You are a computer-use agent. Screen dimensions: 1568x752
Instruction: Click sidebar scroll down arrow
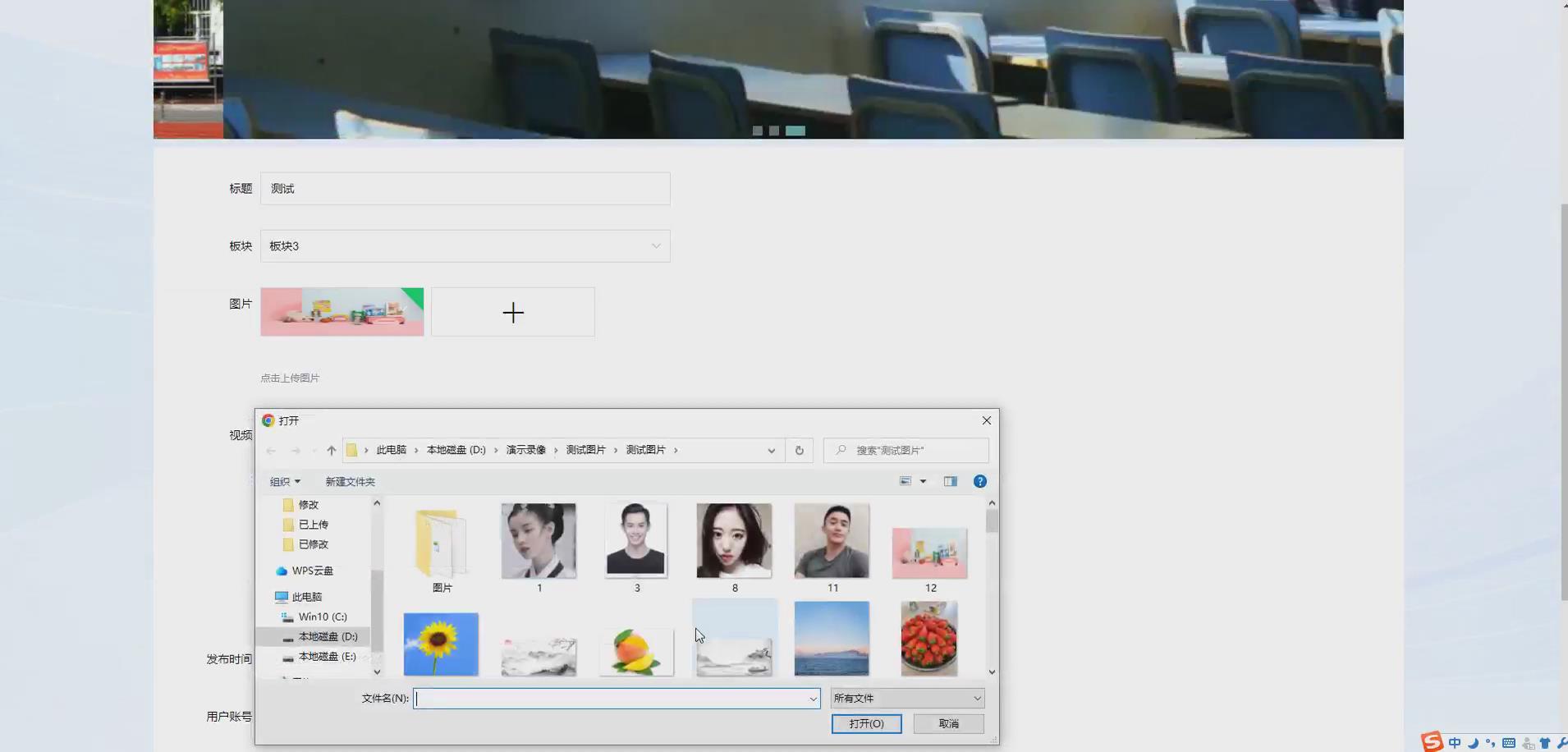(x=377, y=672)
